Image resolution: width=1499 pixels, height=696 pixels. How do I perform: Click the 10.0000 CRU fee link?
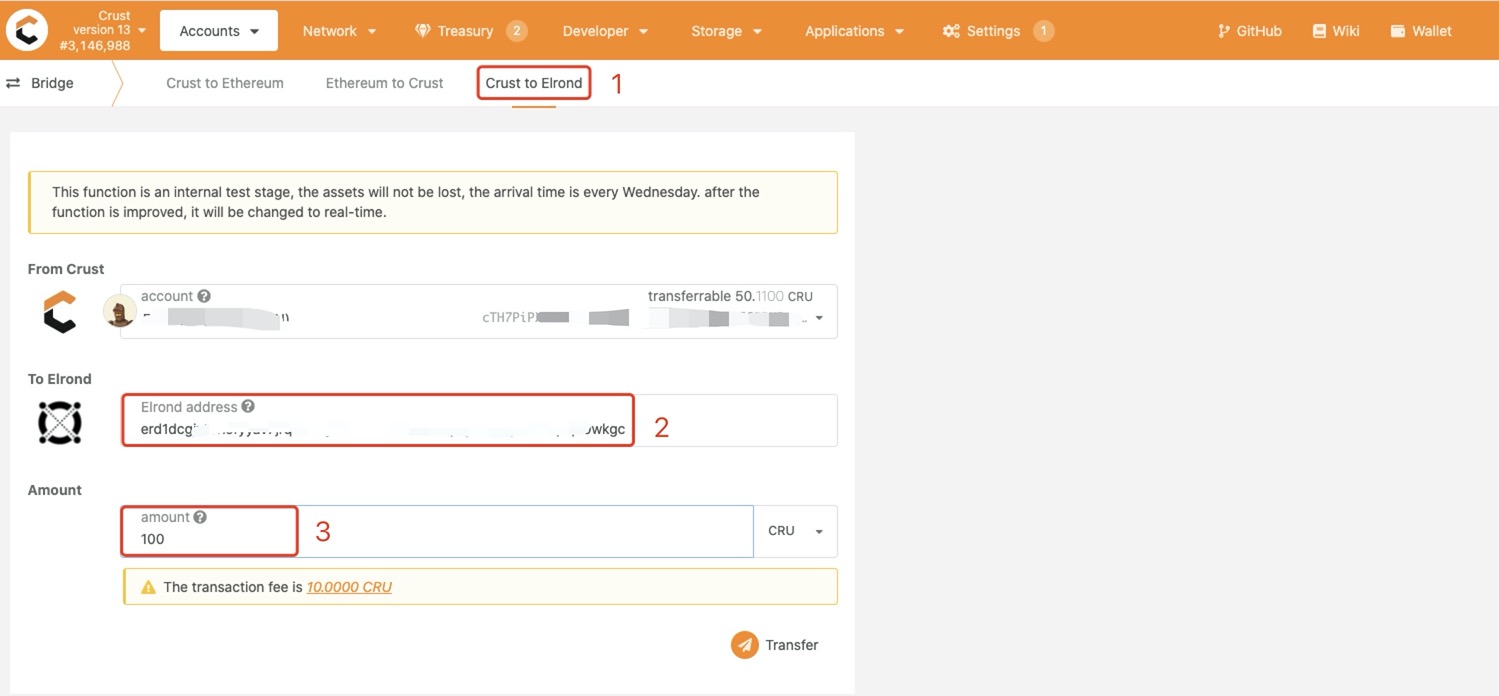(349, 587)
